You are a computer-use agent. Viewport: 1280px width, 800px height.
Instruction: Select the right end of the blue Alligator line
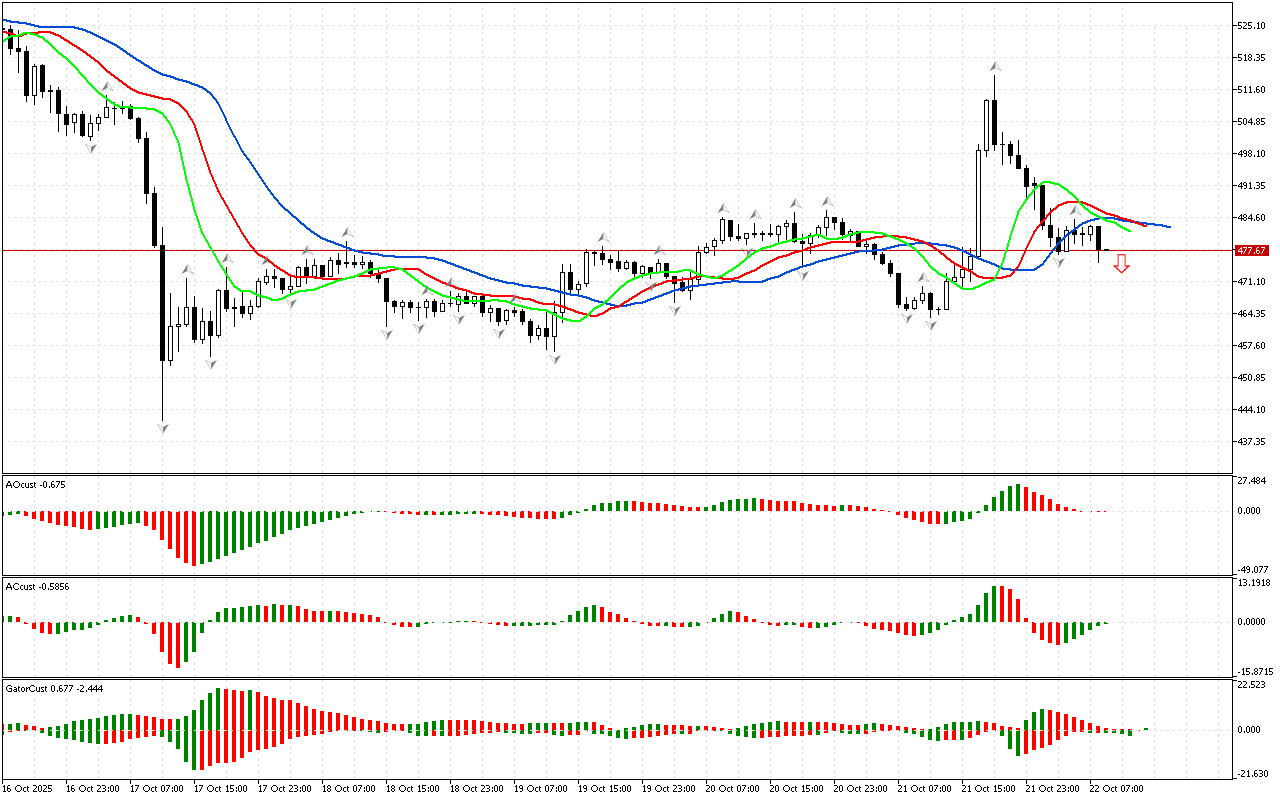tap(1168, 226)
